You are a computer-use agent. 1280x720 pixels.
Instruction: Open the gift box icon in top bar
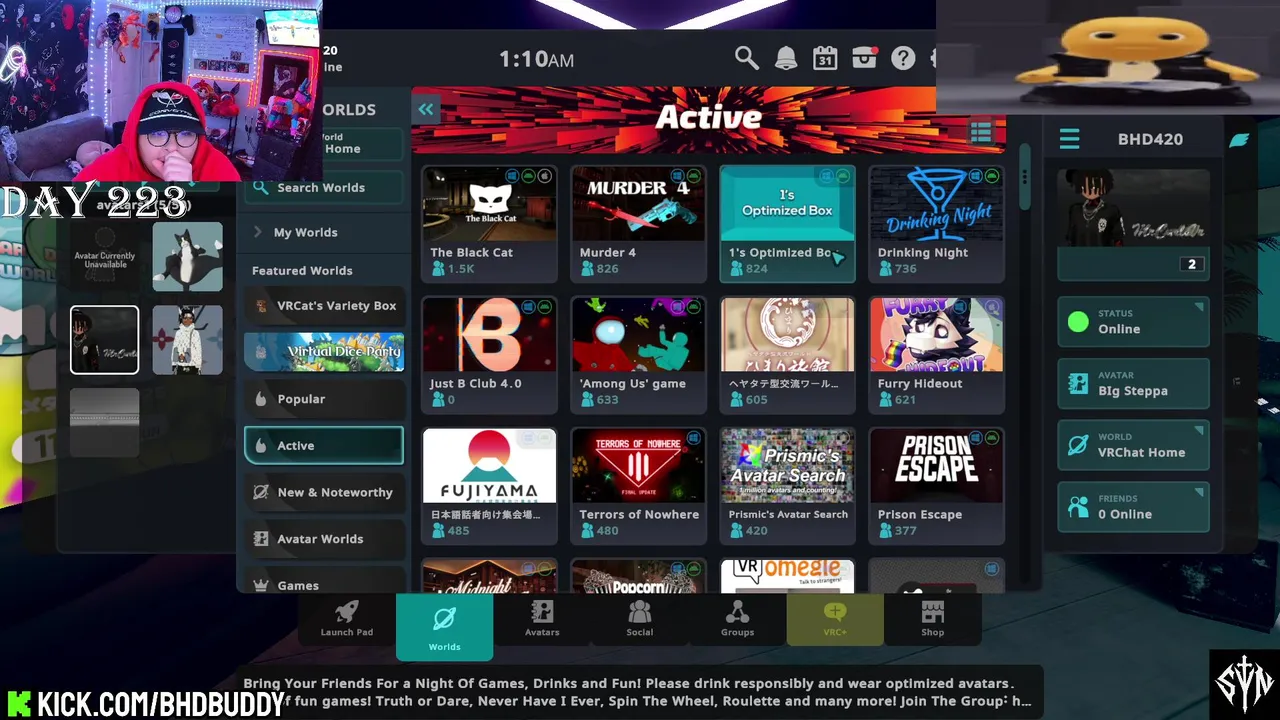(865, 58)
